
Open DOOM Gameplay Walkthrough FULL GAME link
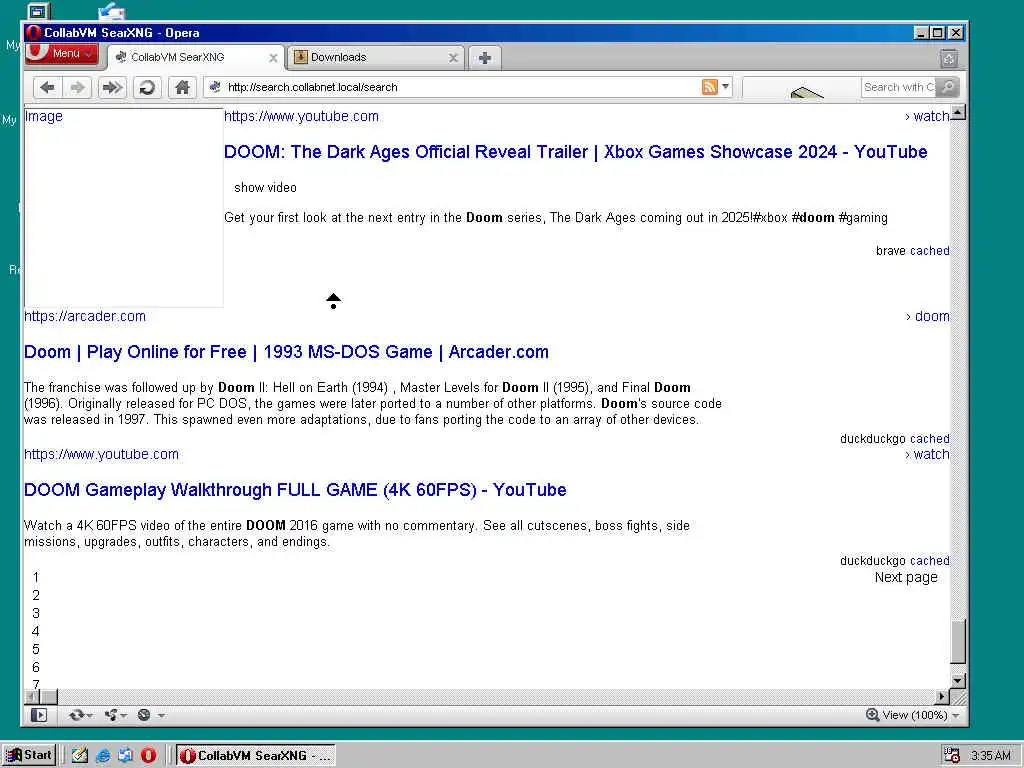click(x=295, y=490)
